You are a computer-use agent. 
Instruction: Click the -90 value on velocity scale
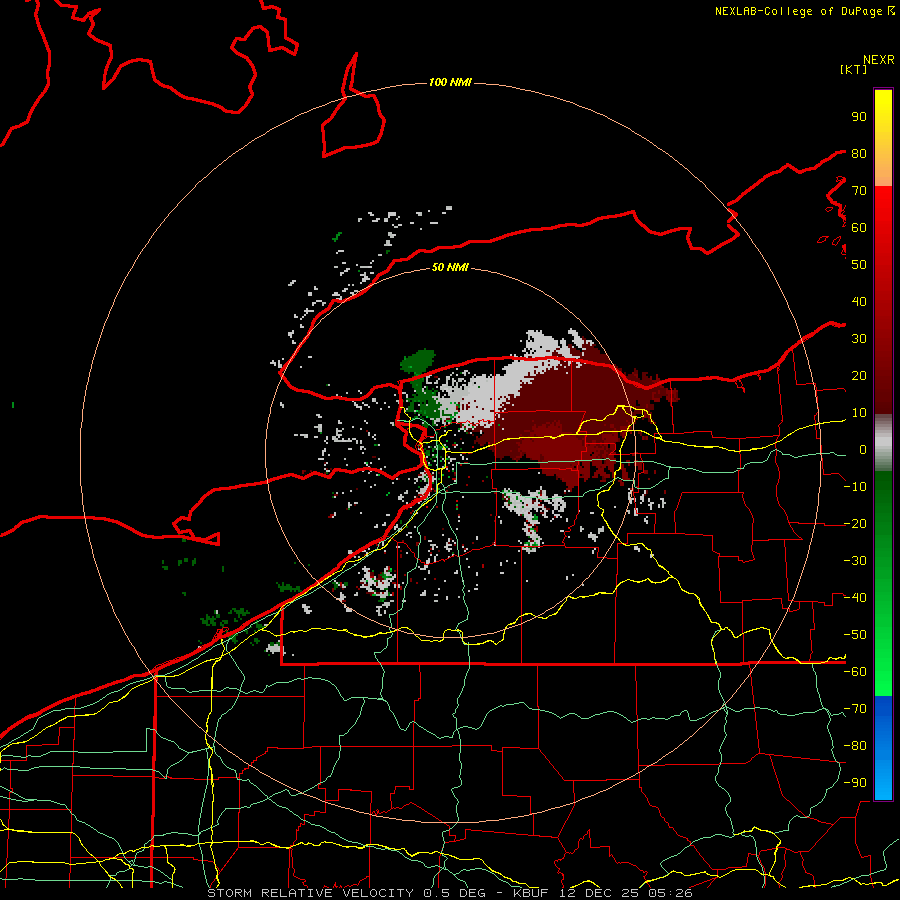pos(855,783)
